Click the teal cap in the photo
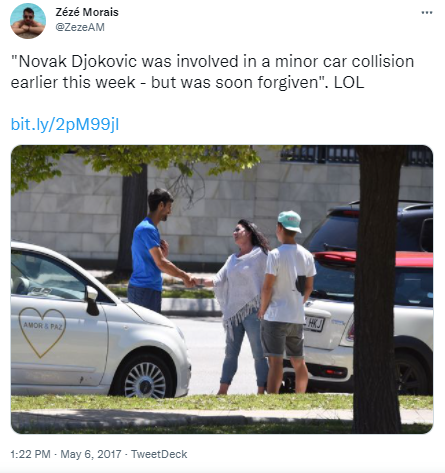The width and height of the screenshot is (445, 473). coord(290,221)
